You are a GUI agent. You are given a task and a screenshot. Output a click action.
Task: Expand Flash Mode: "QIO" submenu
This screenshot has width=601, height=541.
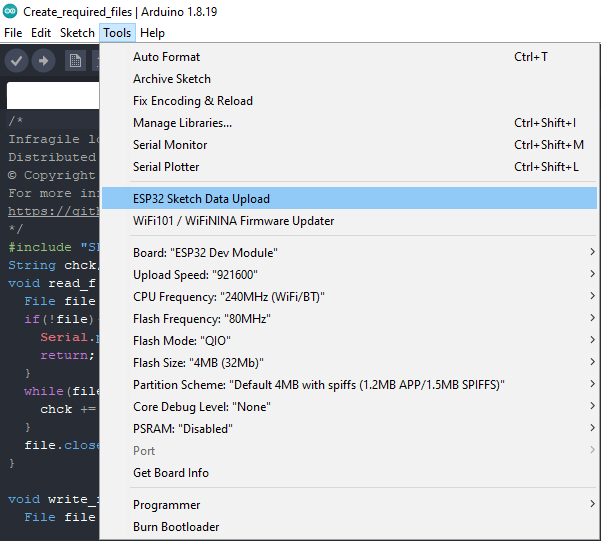[349, 340]
